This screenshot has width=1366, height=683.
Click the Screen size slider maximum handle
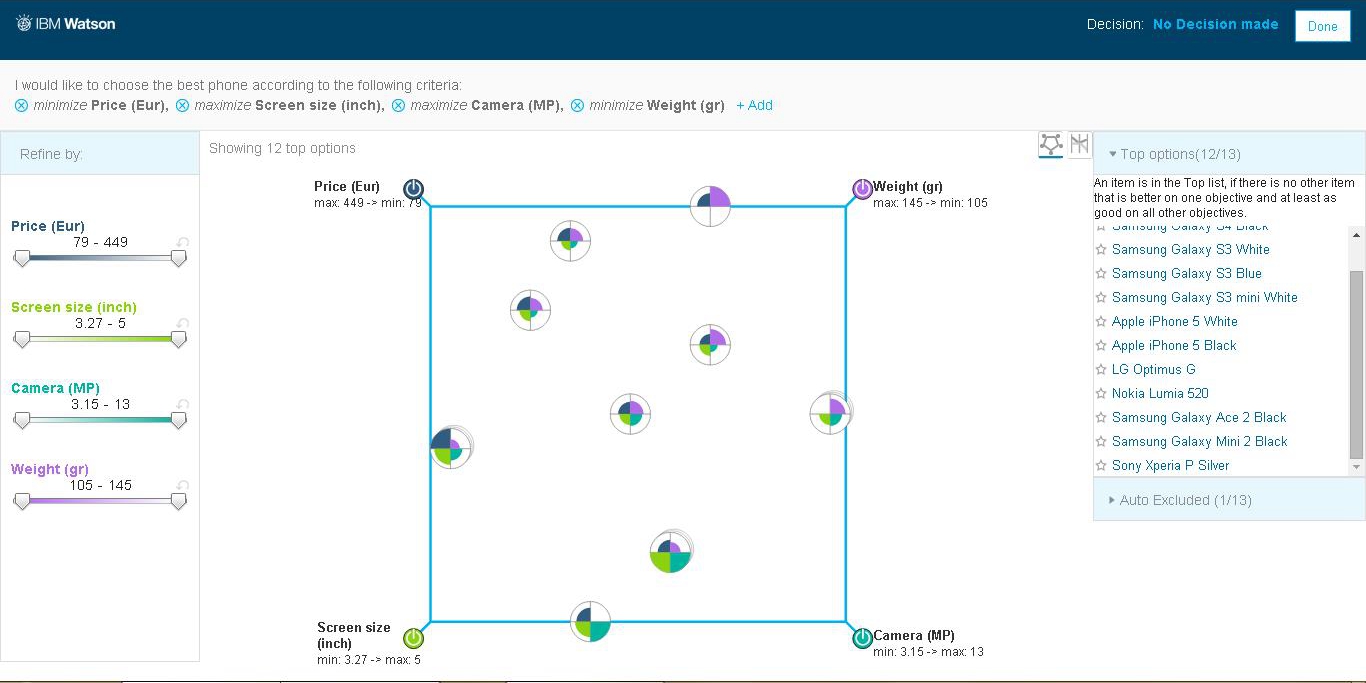pyautogui.click(x=179, y=340)
